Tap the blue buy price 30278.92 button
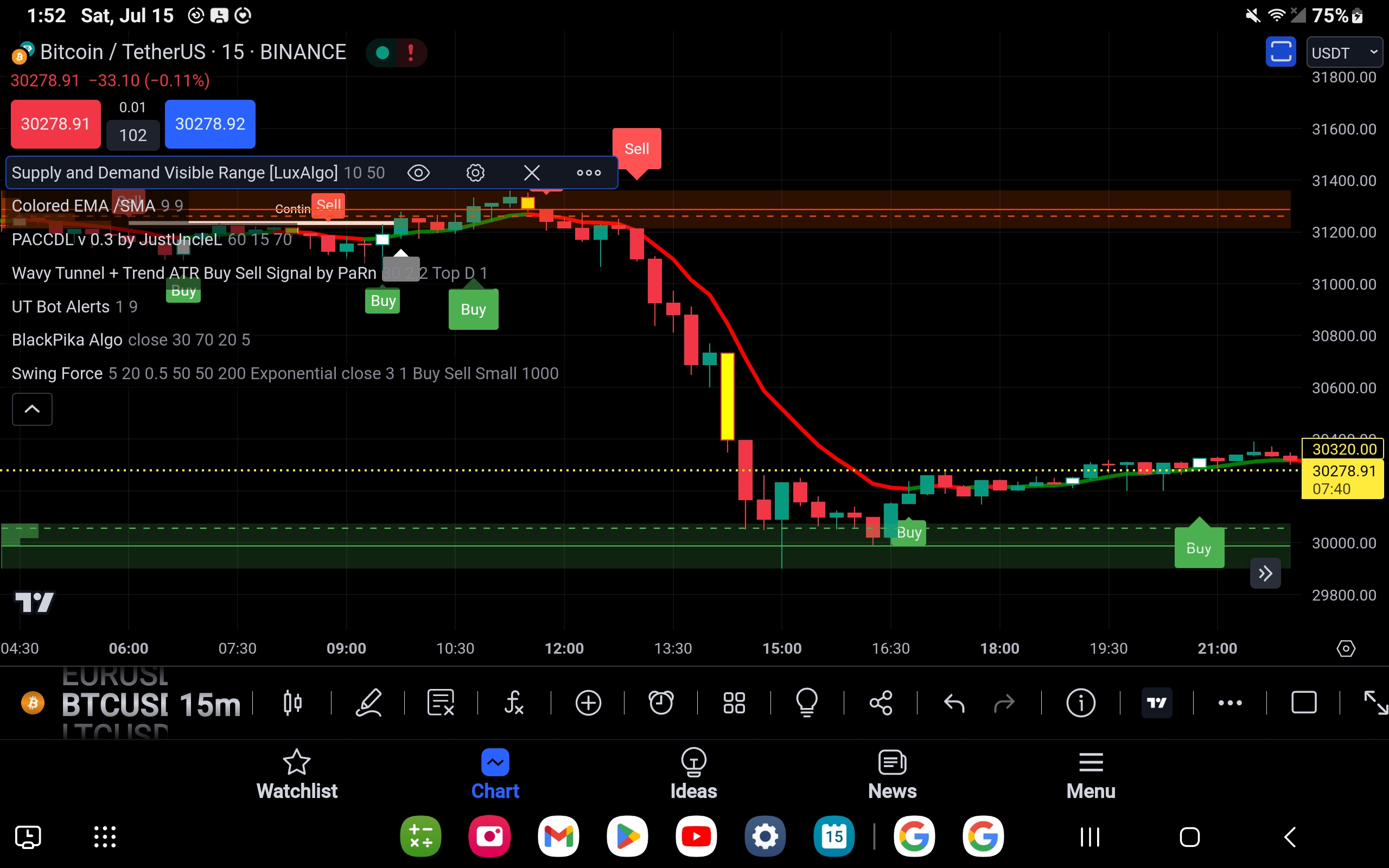1389x868 pixels. click(x=210, y=124)
